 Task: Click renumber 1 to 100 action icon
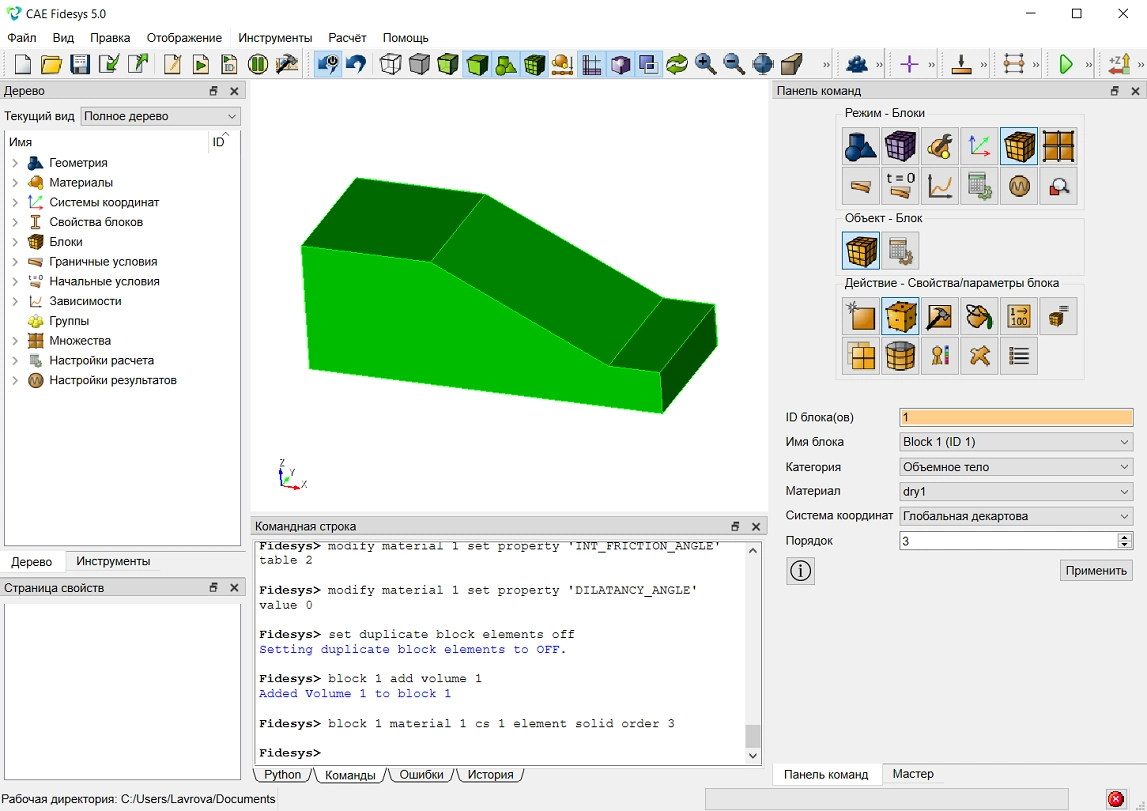(x=1019, y=316)
